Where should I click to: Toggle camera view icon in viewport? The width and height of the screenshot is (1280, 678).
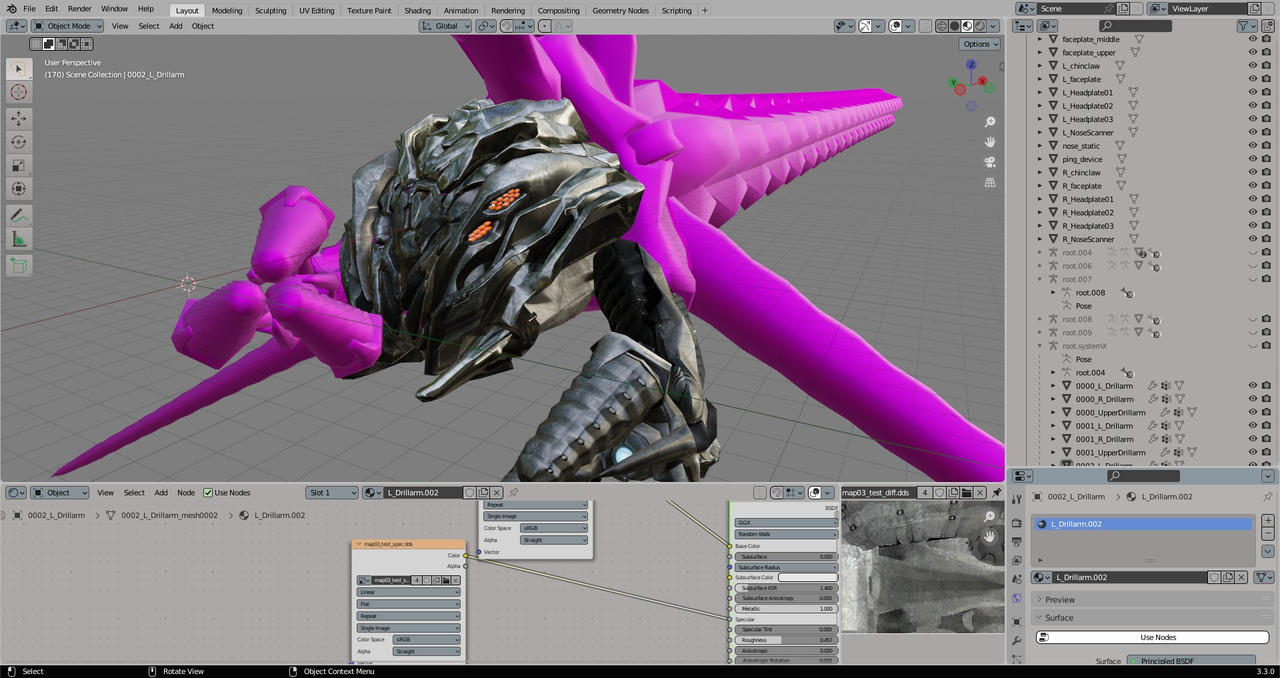[990, 162]
